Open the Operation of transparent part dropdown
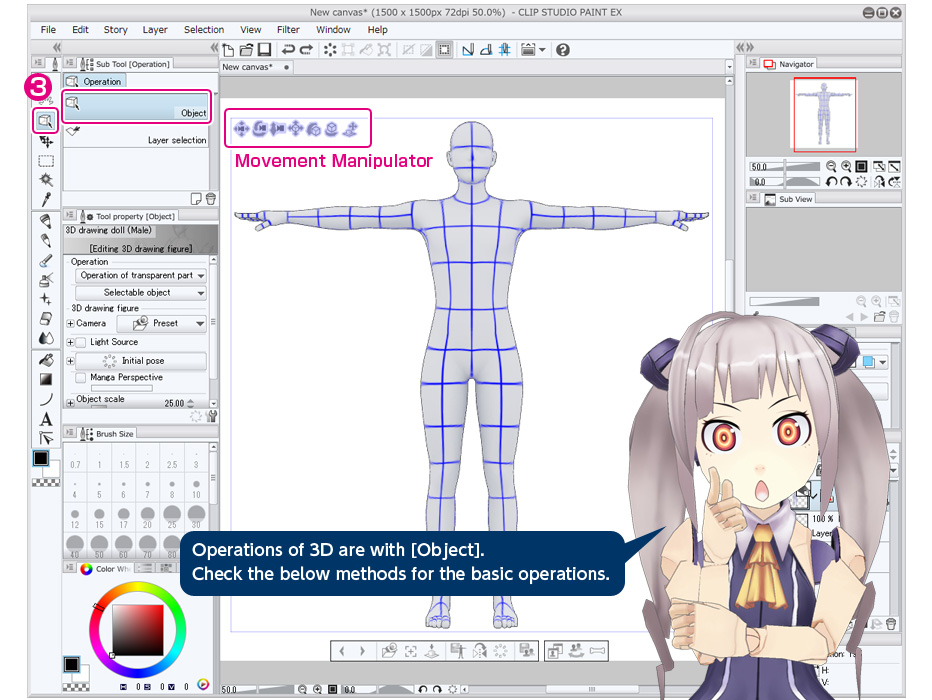 (141, 275)
